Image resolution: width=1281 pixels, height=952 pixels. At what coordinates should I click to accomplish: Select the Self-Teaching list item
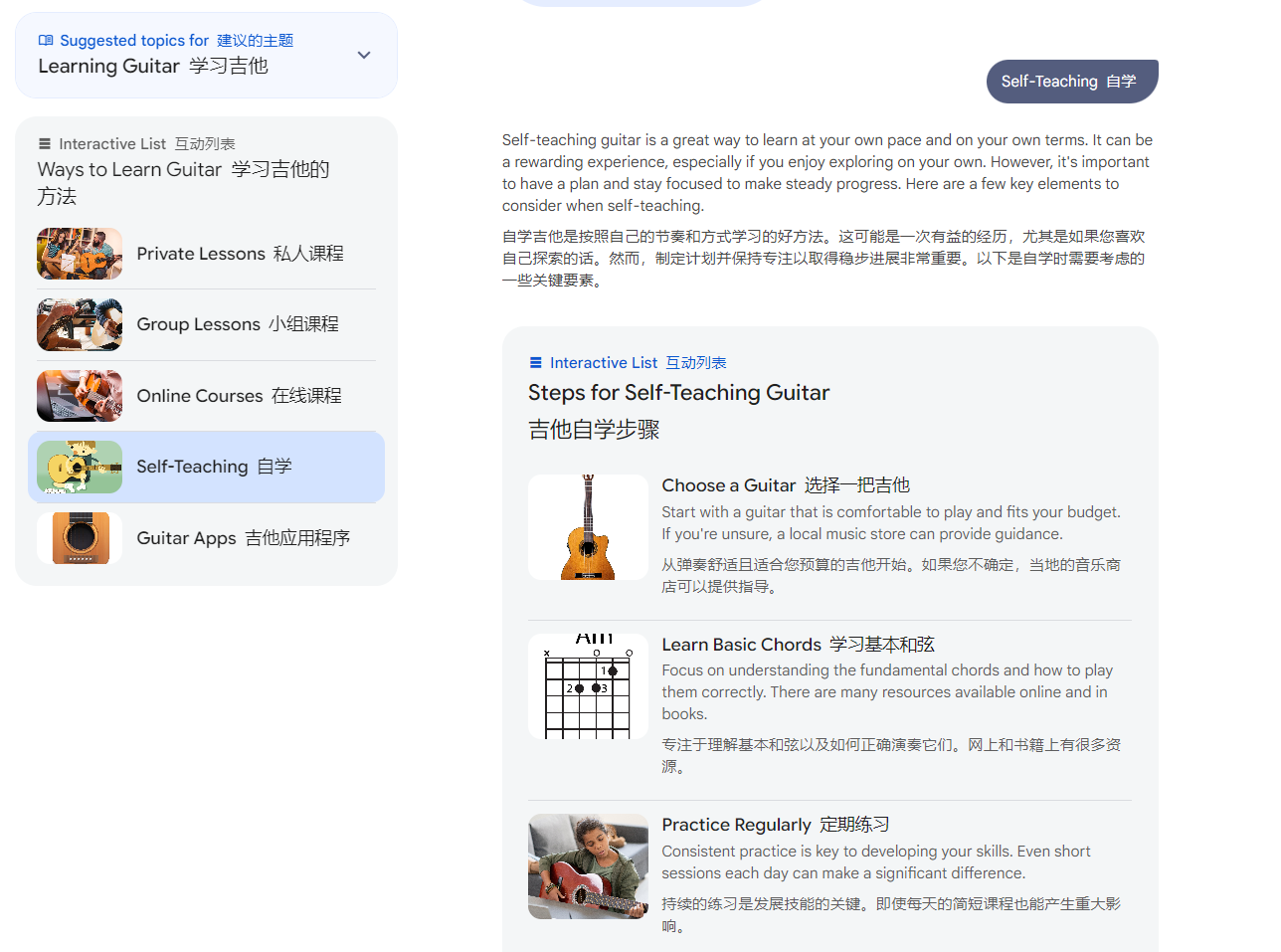206,467
